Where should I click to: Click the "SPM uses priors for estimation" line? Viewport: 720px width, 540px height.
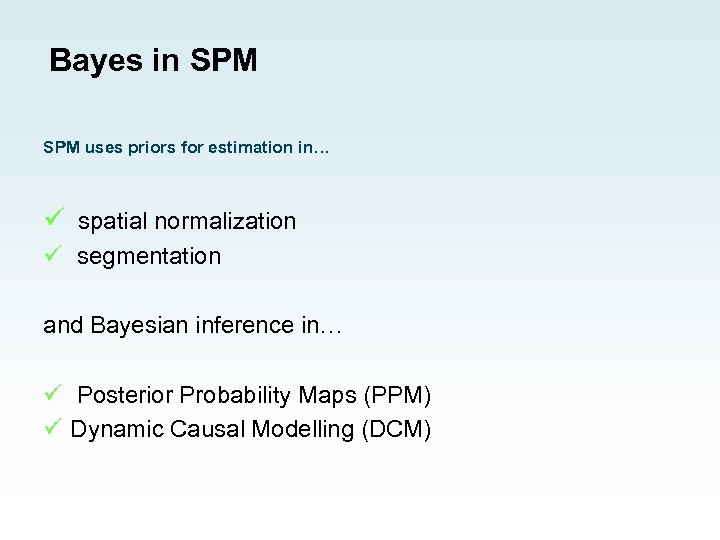click(186, 148)
